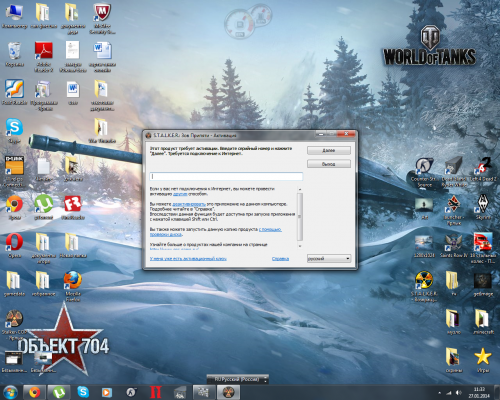The image size is (500, 400).
Task: Open the Stalker COP desktop shortcut
Action: point(14,325)
